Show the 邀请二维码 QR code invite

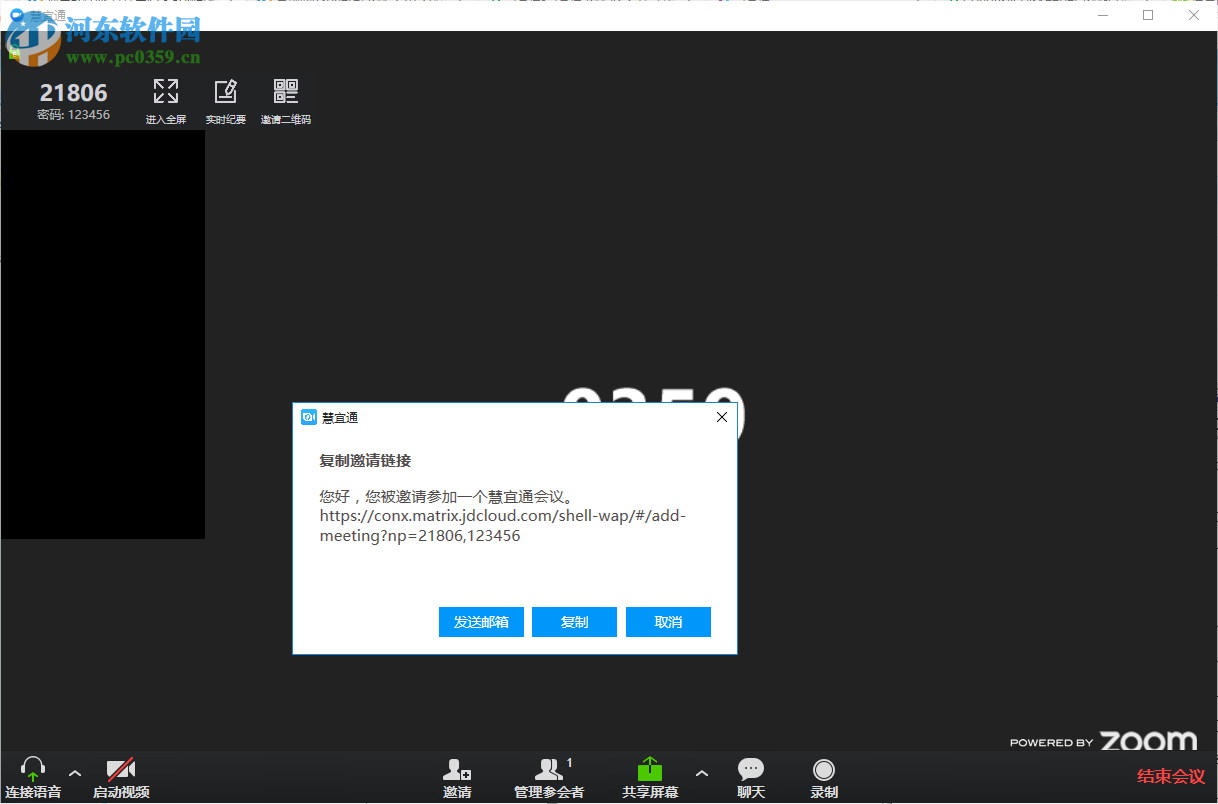coord(285,99)
